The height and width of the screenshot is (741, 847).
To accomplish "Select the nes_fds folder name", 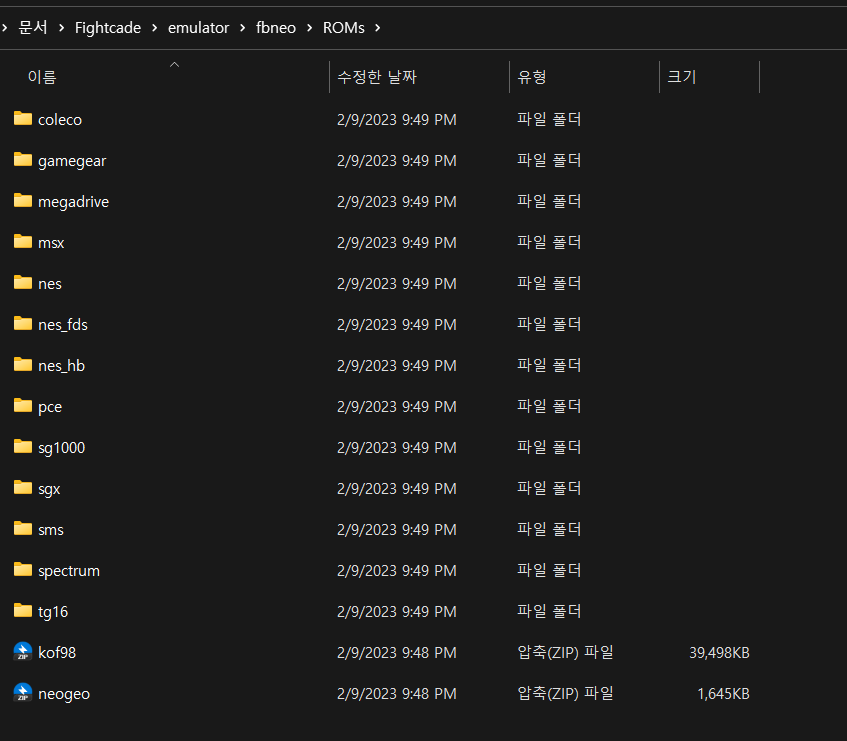I will [x=63, y=325].
